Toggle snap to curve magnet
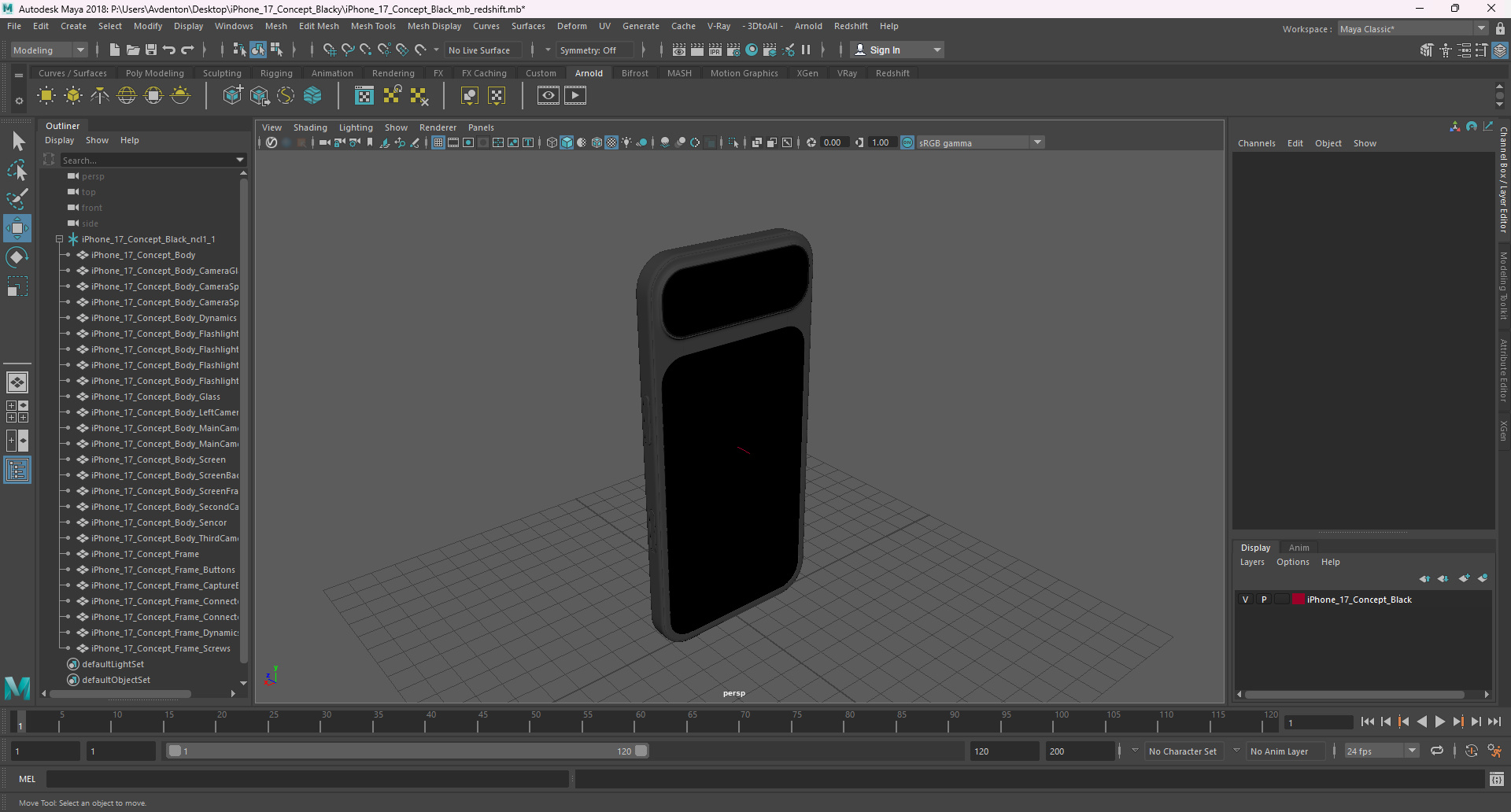The image size is (1511, 812). click(347, 50)
